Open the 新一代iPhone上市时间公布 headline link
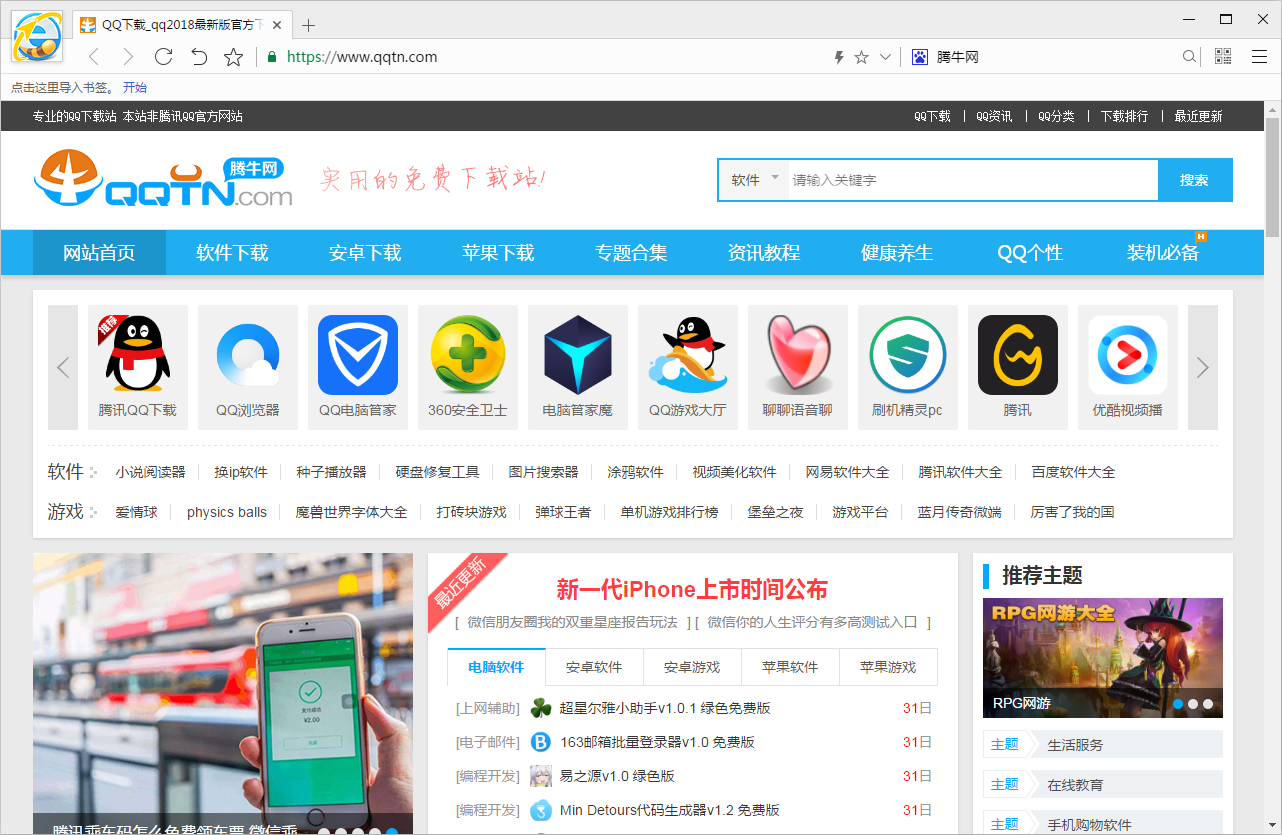 pos(692,589)
